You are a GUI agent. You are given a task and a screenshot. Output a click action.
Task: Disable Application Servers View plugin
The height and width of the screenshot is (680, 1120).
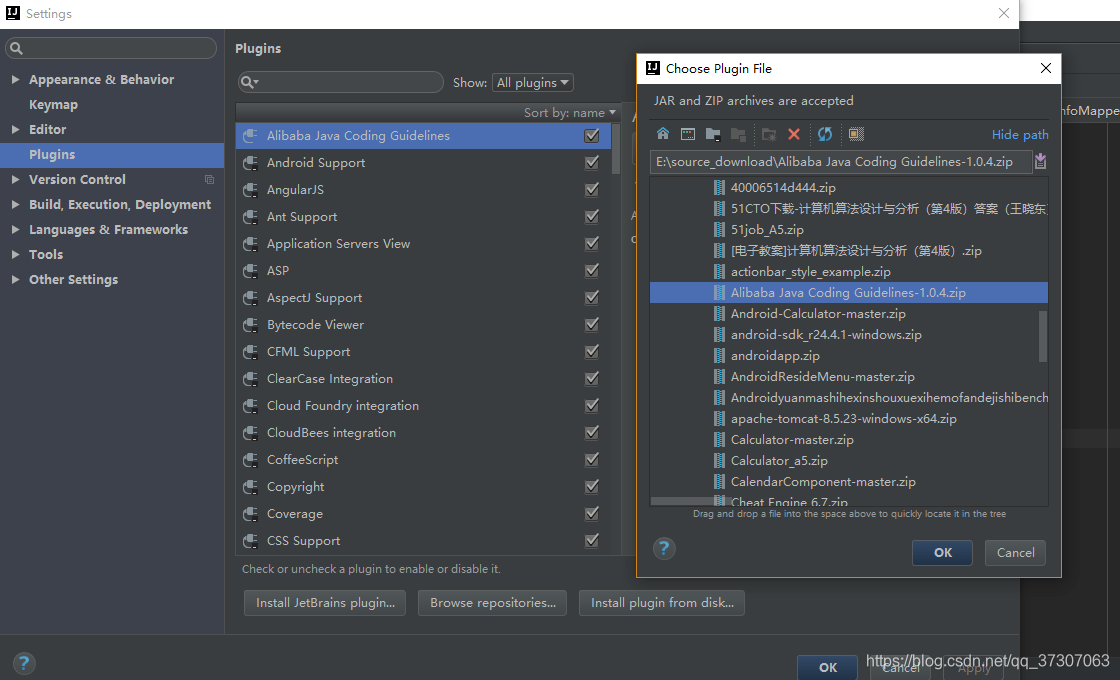[591, 244]
